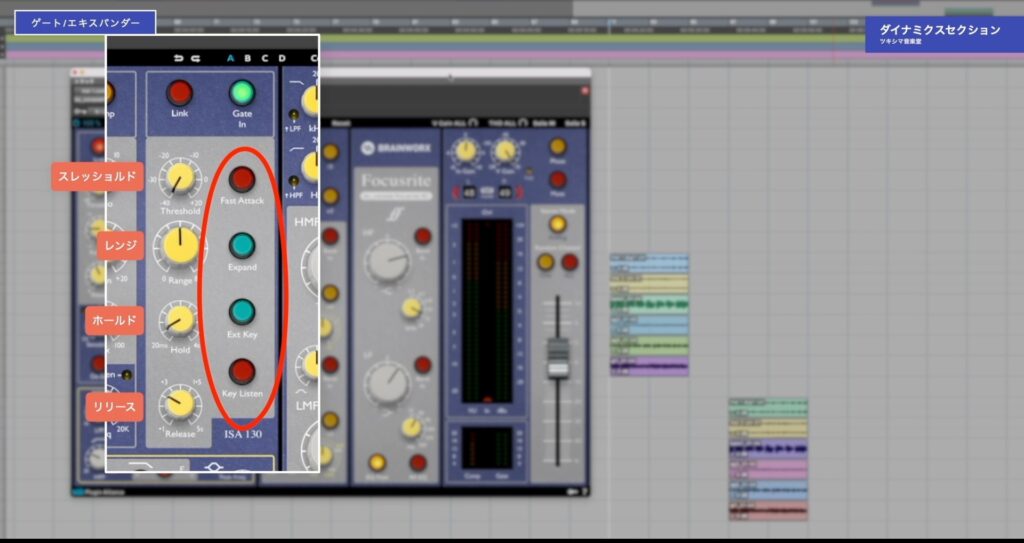Click the redo arrow in the plugin toolbar
1024x543 pixels.
pyautogui.click(x=196, y=58)
